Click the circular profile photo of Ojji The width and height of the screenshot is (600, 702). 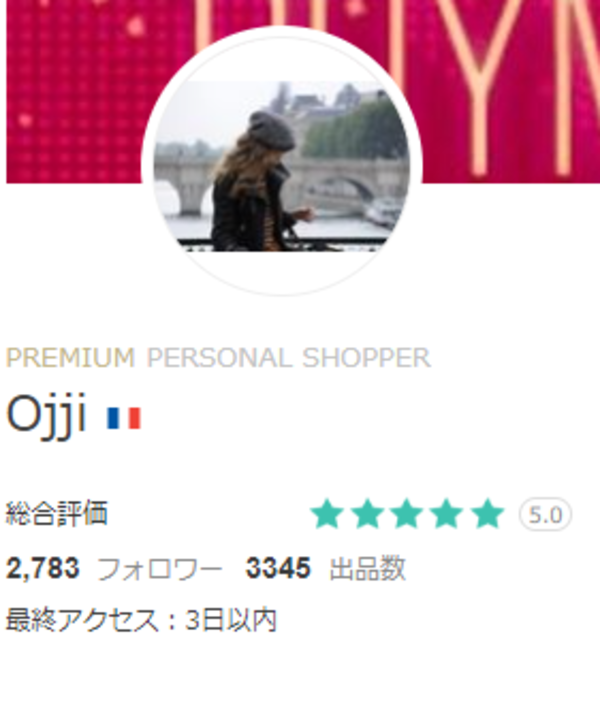[x=282, y=162]
